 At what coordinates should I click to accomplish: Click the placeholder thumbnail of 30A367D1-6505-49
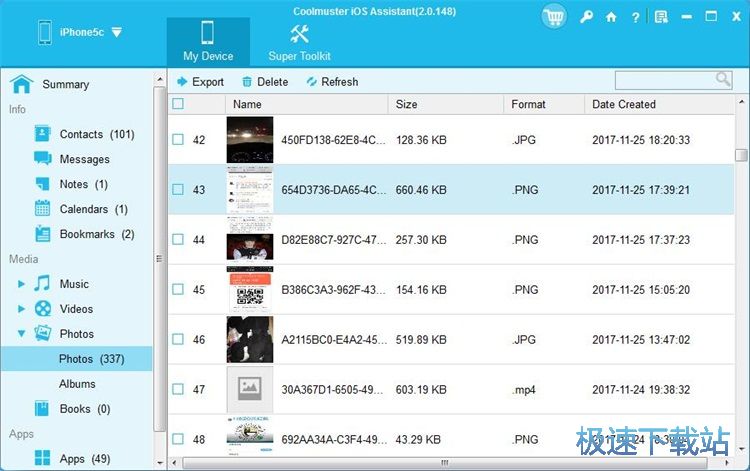coord(250,389)
